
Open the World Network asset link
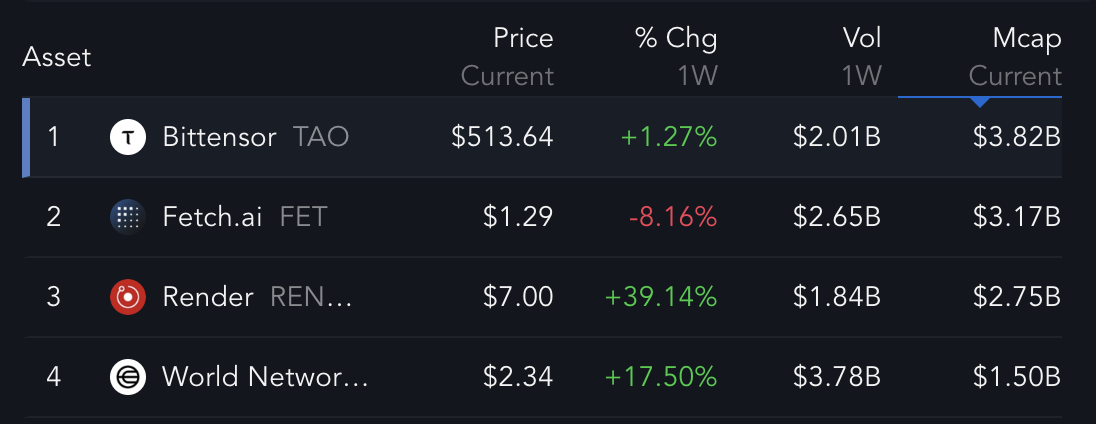tap(265, 377)
